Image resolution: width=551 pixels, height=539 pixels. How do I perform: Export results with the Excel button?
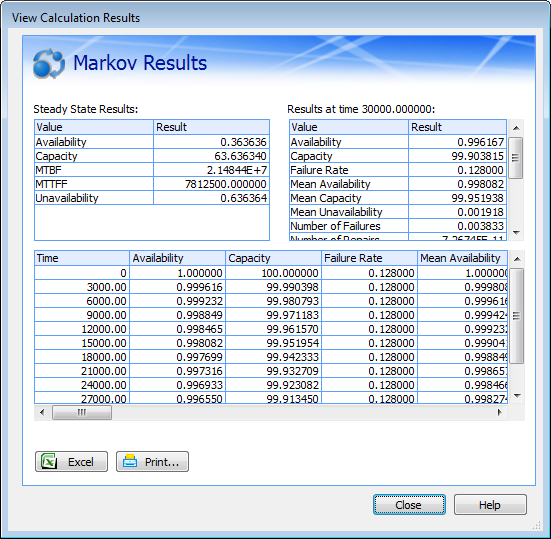pyautogui.click(x=71, y=461)
